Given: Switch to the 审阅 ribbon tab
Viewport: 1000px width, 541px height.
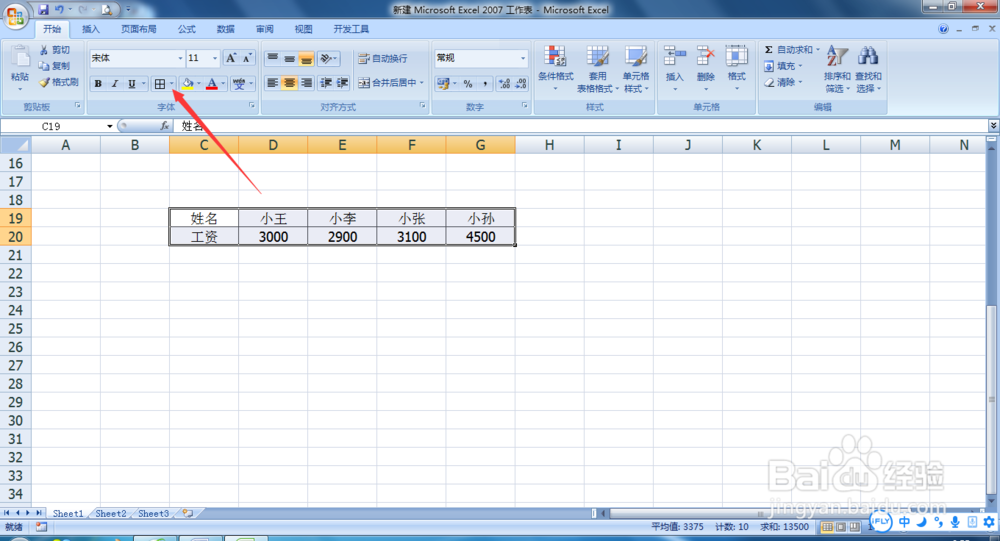Looking at the screenshot, I should click(265, 29).
